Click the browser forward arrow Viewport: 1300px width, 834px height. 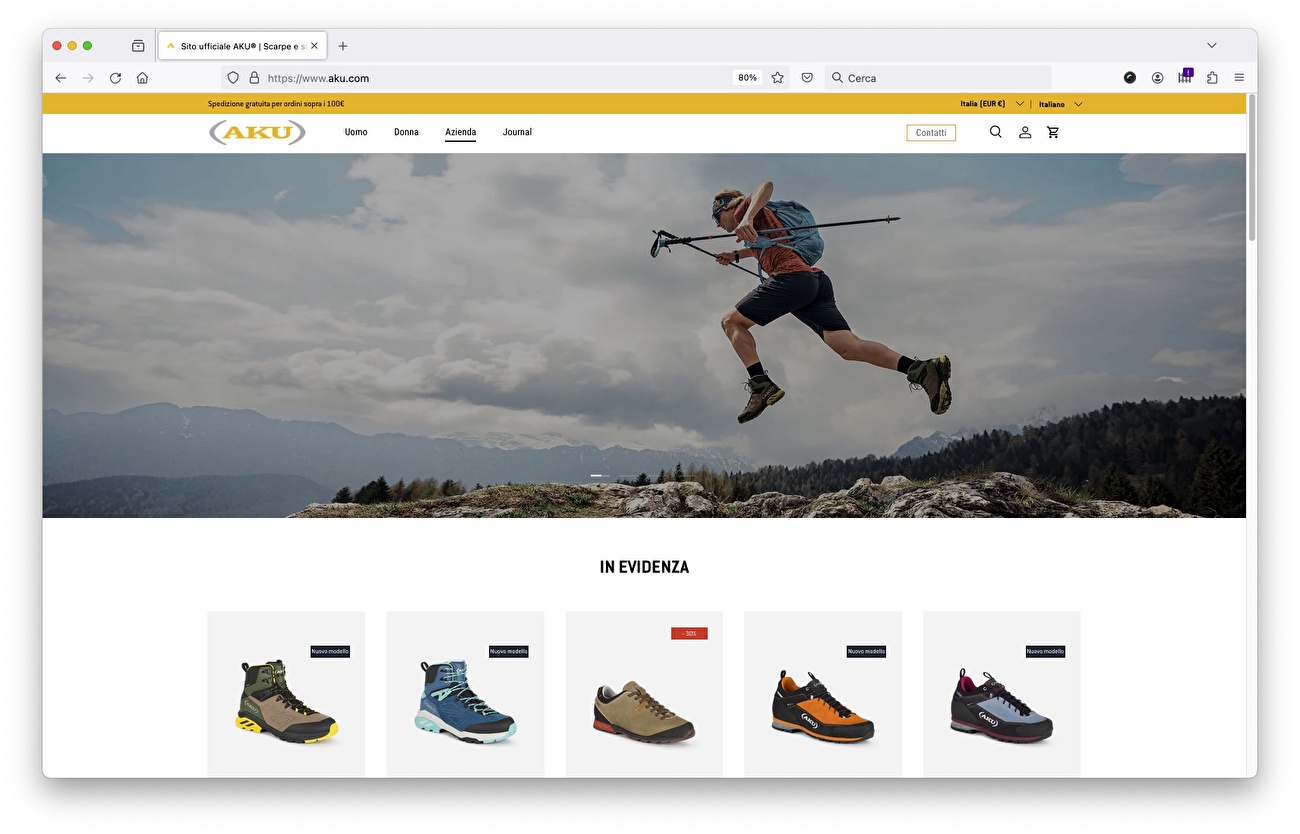(x=88, y=78)
